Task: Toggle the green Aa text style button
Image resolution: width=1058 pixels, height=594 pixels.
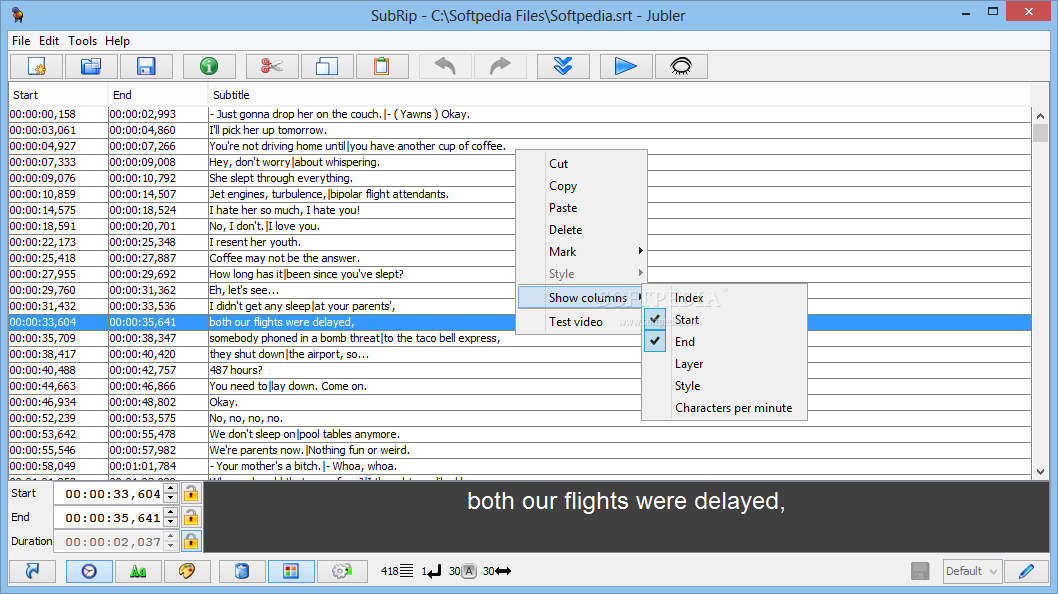Action: (x=138, y=571)
